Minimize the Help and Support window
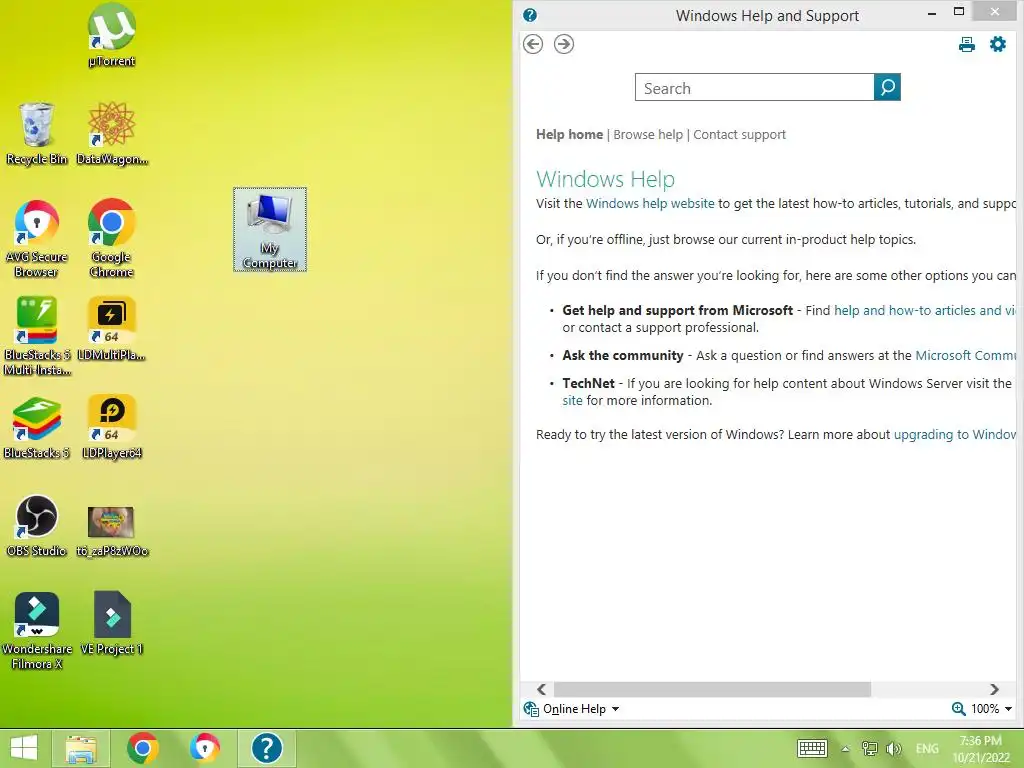 932,12
